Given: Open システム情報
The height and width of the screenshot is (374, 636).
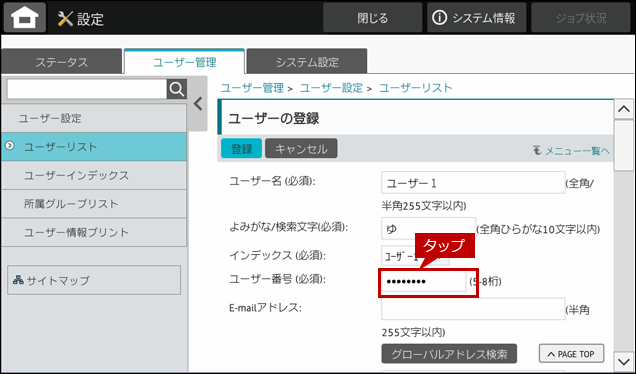Looking at the screenshot, I should 476,18.
